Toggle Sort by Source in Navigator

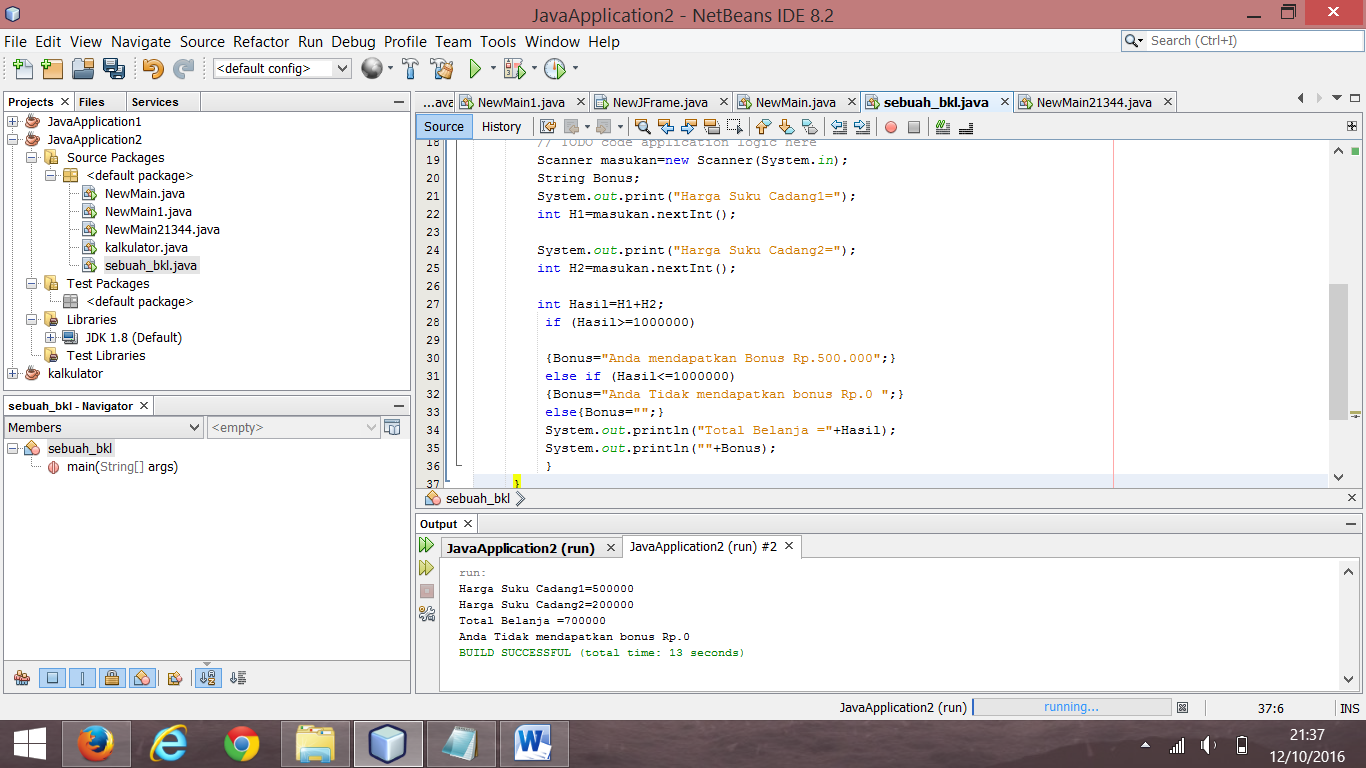coord(238,678)
